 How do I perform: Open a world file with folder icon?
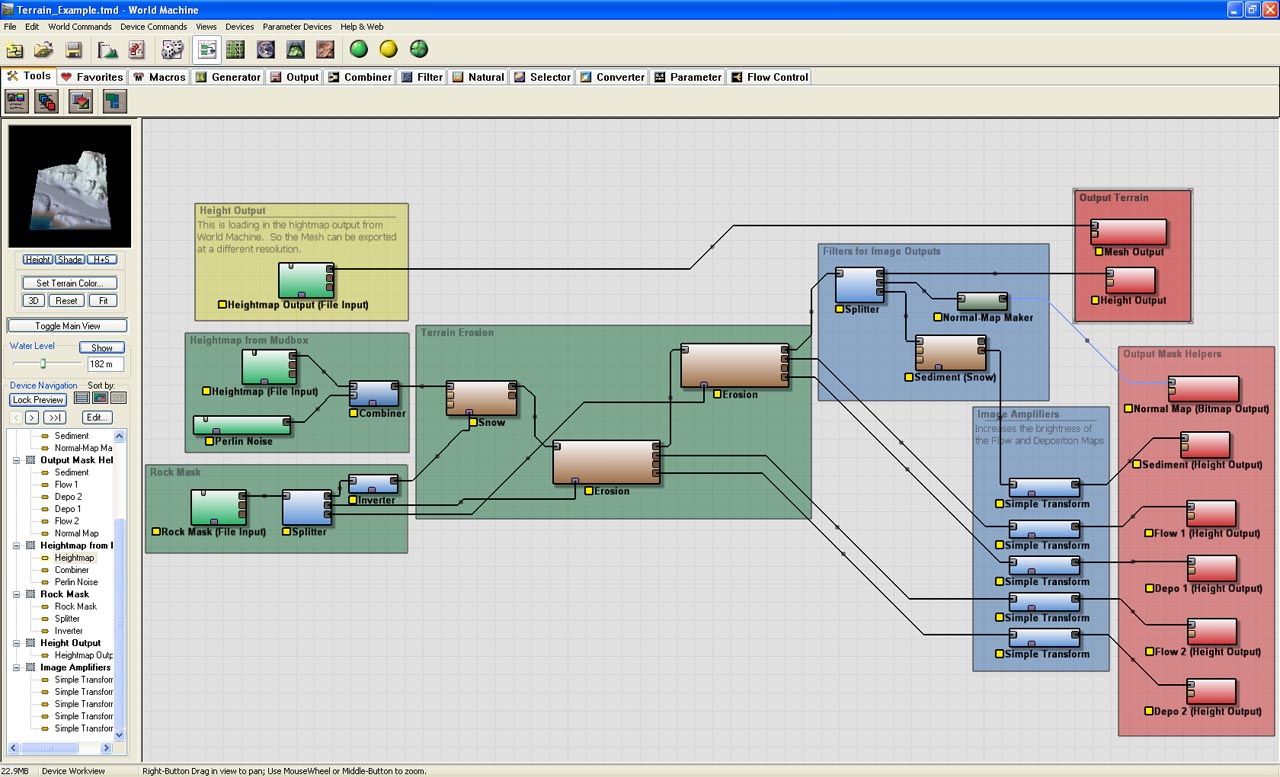(x=43, y=49)
